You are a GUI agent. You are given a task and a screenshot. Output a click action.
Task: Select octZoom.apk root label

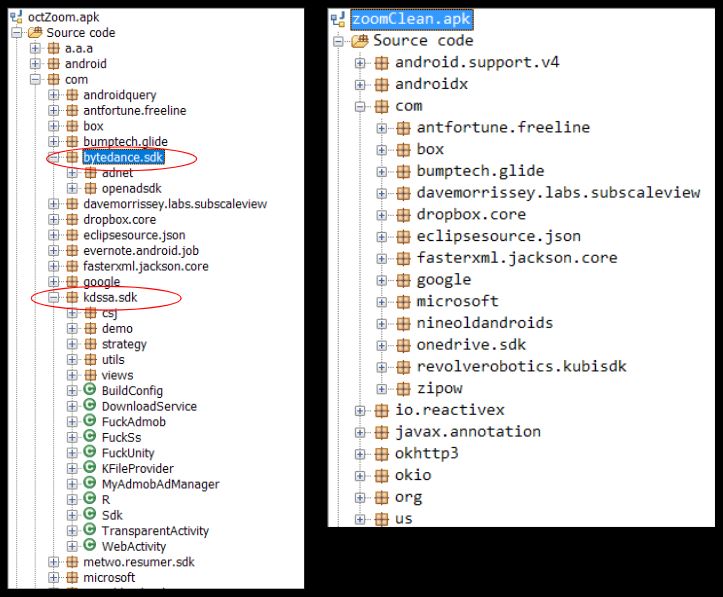point(64,17)
